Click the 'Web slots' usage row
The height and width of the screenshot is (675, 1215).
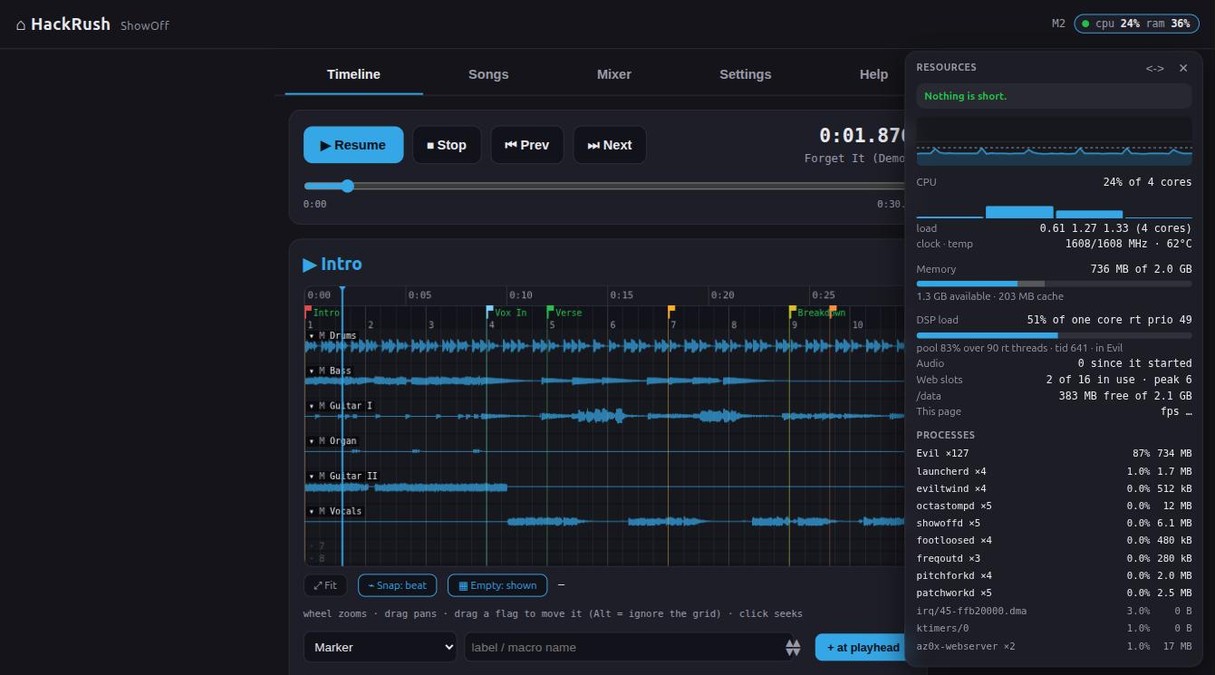tap(1054, 380)
